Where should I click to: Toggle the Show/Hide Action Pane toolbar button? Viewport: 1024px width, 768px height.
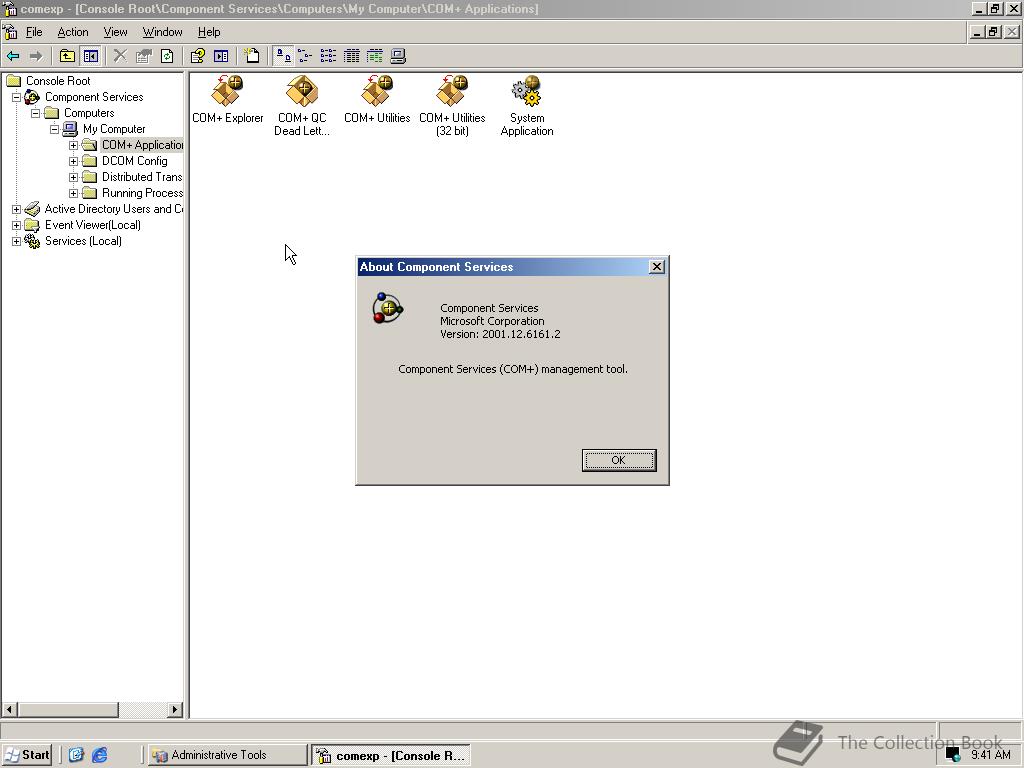[221, 56]
